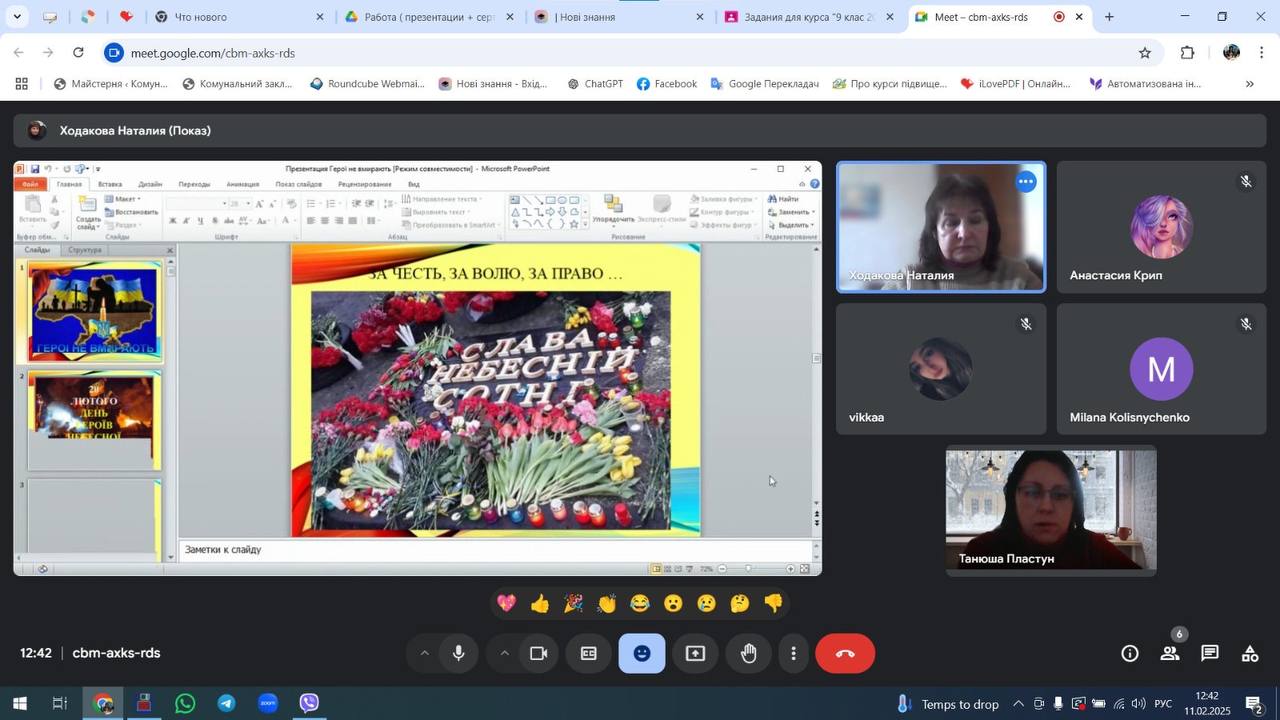Toggle the microphone on or off
1280x720 pixels.
click(459, 654)
